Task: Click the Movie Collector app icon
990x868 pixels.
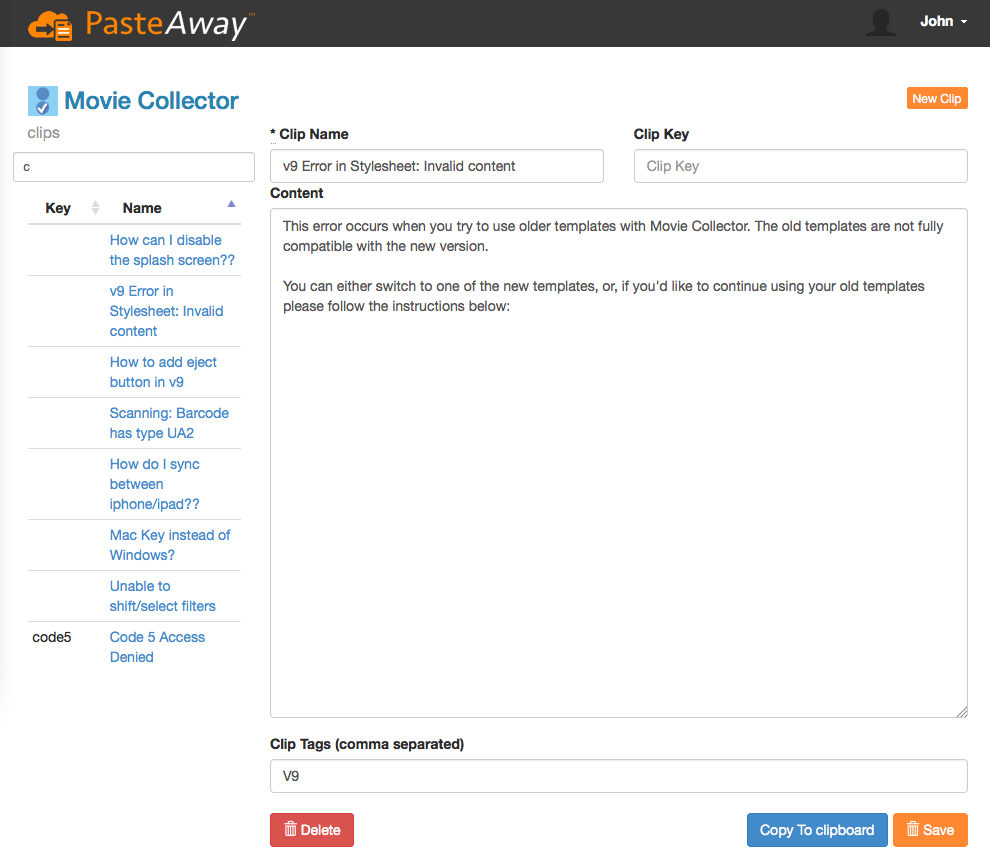Action: [43, 101]
